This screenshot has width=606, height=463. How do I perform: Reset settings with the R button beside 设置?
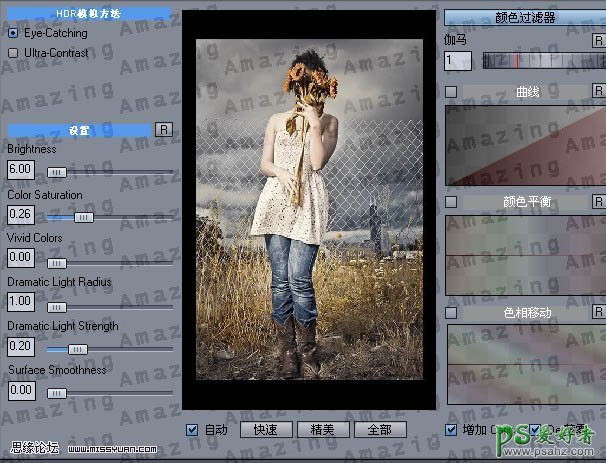click(x=164, y=130)
